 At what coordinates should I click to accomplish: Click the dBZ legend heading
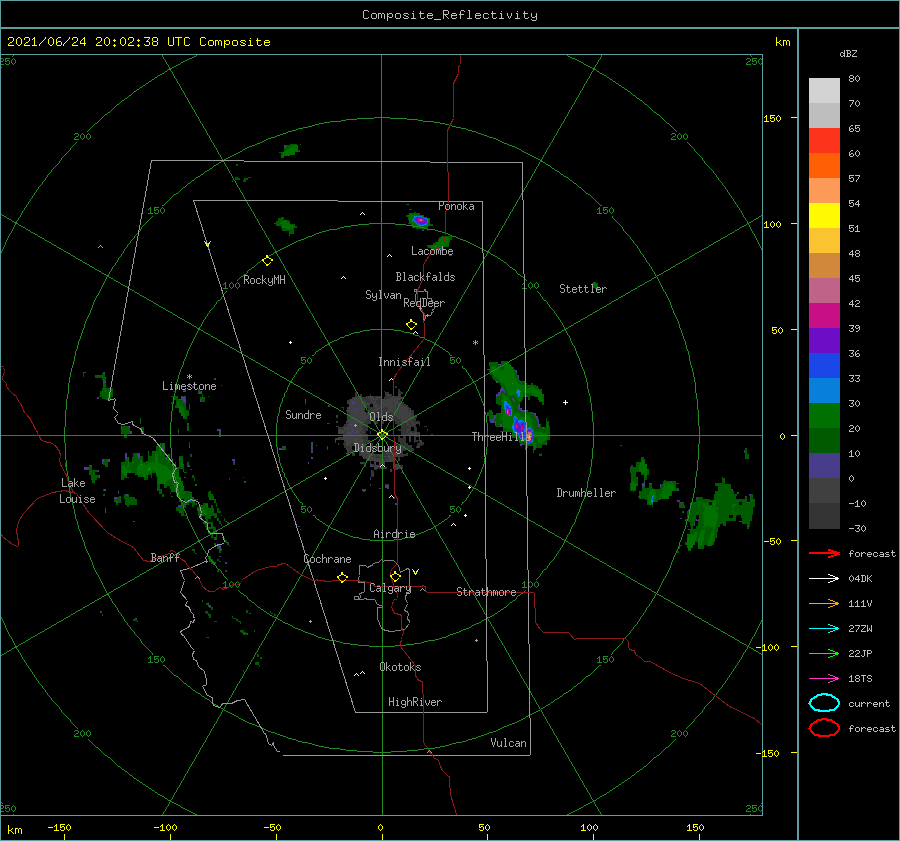(x=848, y=53)
